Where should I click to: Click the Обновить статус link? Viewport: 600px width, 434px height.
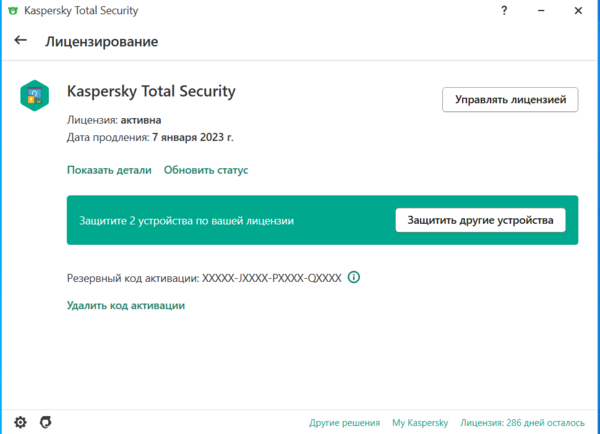[x=206, y=170]
